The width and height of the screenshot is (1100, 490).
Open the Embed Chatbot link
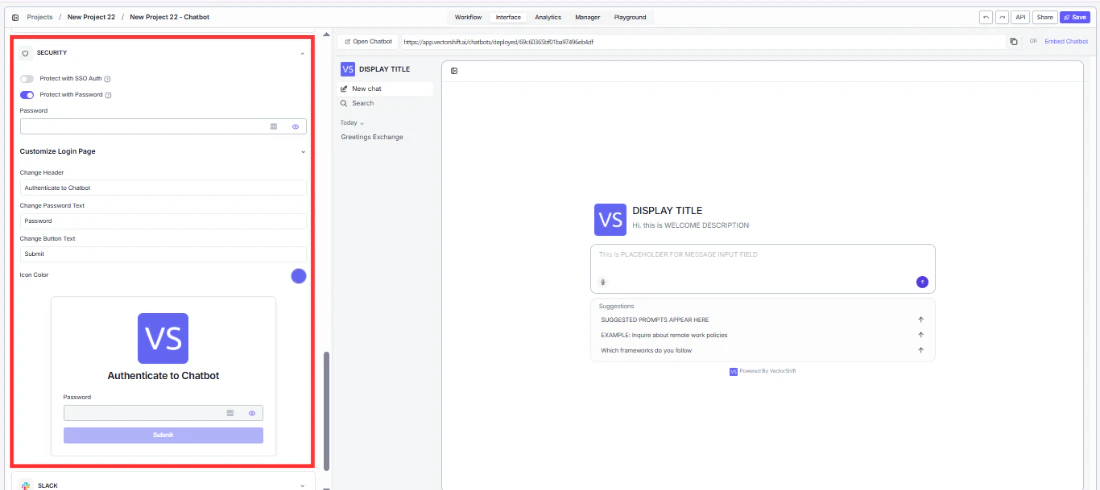coord(1066,41)
